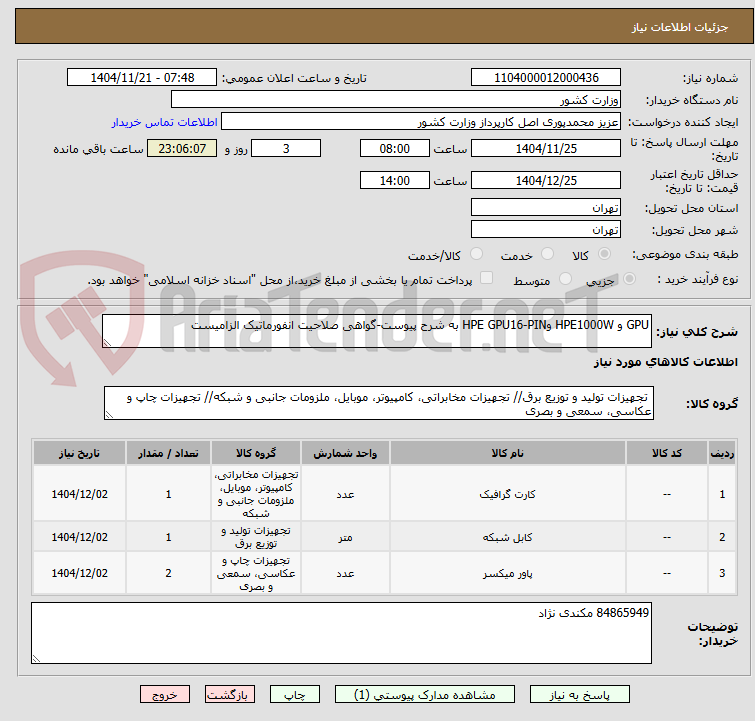Click the کارت گرافیک item name cell
755x721 pixels.
pos(508,494)
